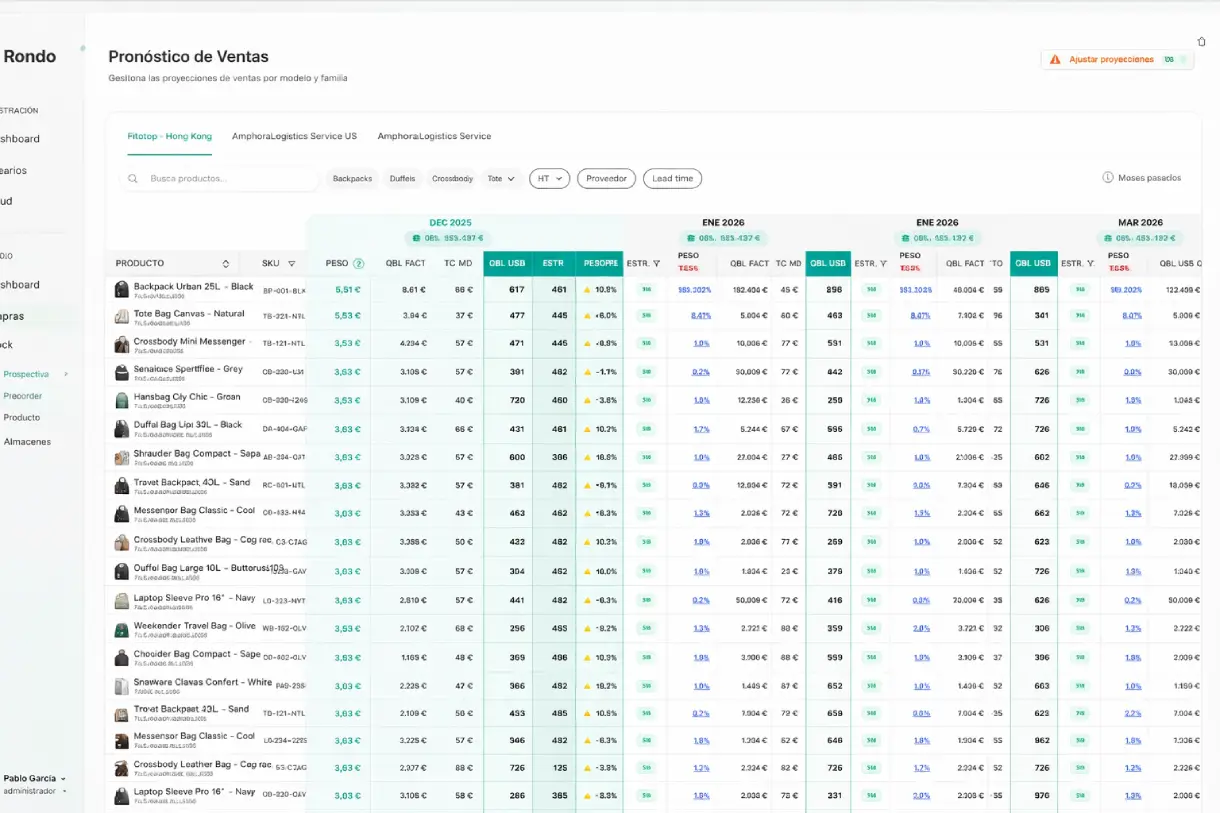This screenshot has width=1220, height=813.
Task: Toggle the Crossbody filter chip
Action: click(452, 179)
